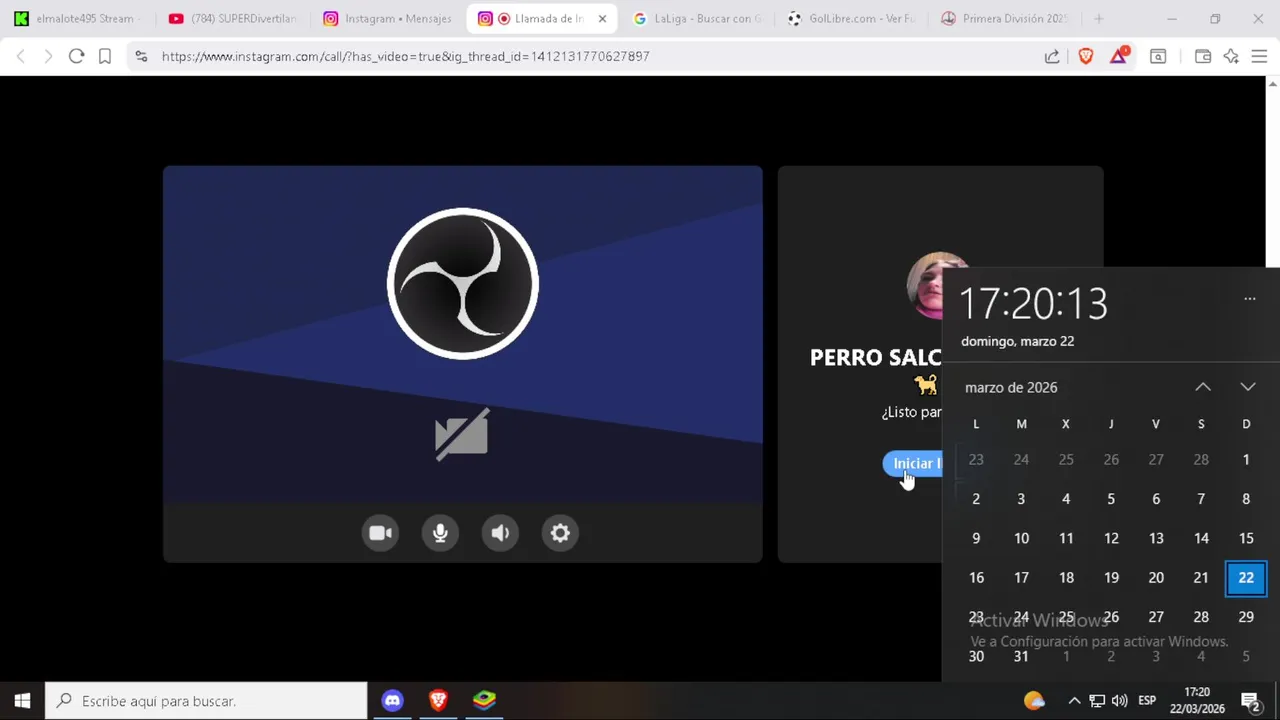Screen dimensions: 1280x720
Task: Click the Iniciar llamada button
Action: click(912, 464)
